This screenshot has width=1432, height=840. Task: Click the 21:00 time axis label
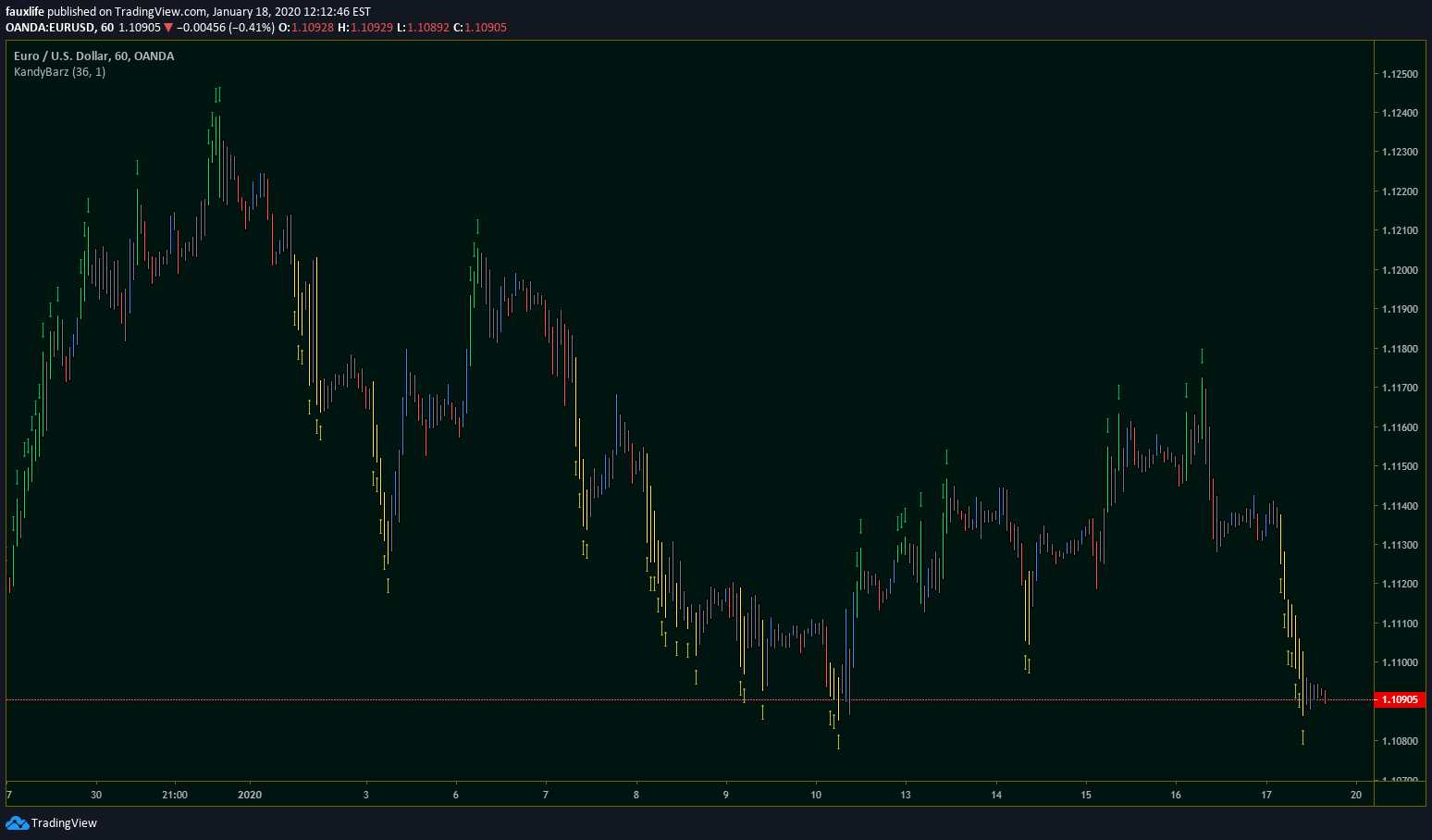pyautogui.click(x=175, y=795)
